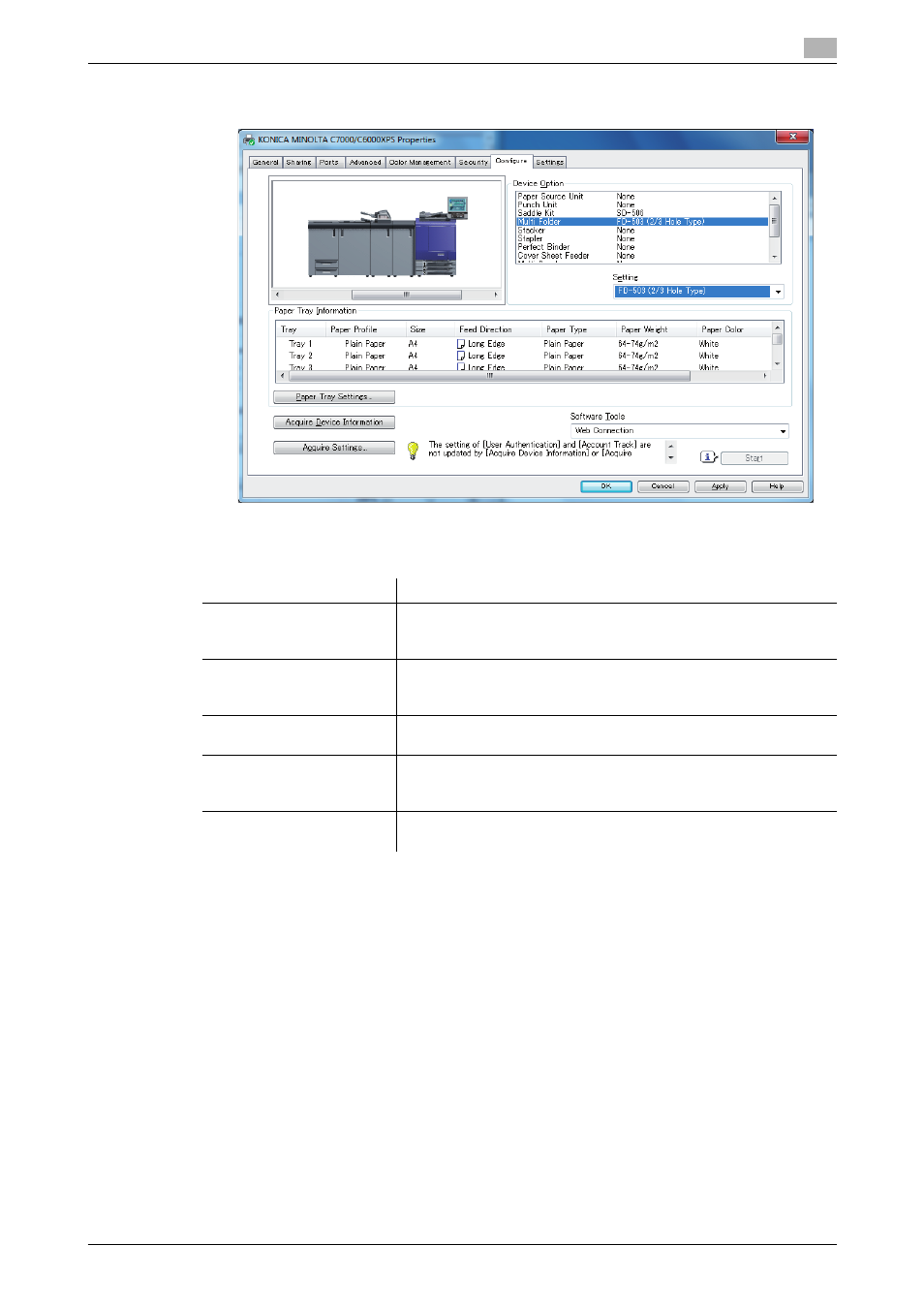The width and height of the screenshot is (924, 1308).
Task: Select Perfect Binder option row
Action: [642, 247]
